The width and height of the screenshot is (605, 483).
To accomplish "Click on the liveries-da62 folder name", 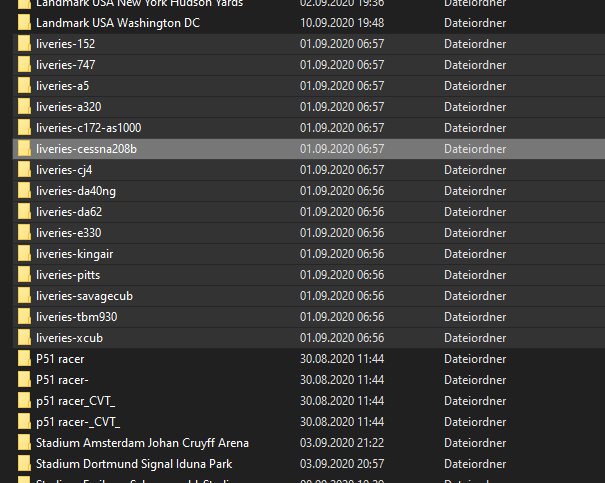I will coord(69,212).
